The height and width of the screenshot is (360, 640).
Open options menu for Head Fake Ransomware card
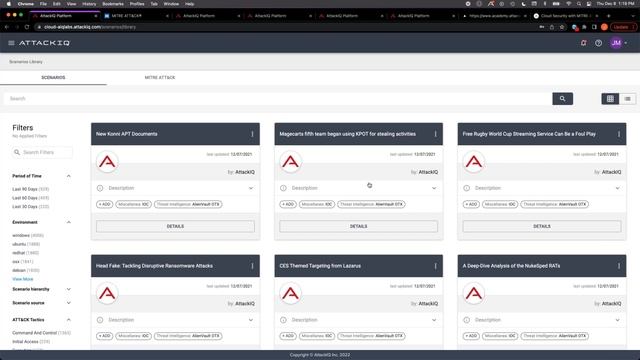252,266
